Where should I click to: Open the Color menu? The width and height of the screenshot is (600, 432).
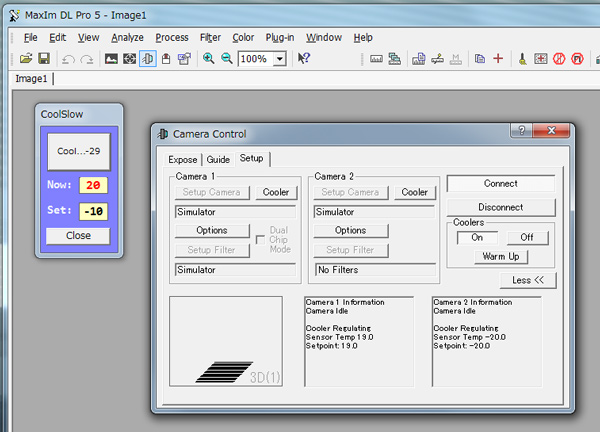click(x=243, y=37)
